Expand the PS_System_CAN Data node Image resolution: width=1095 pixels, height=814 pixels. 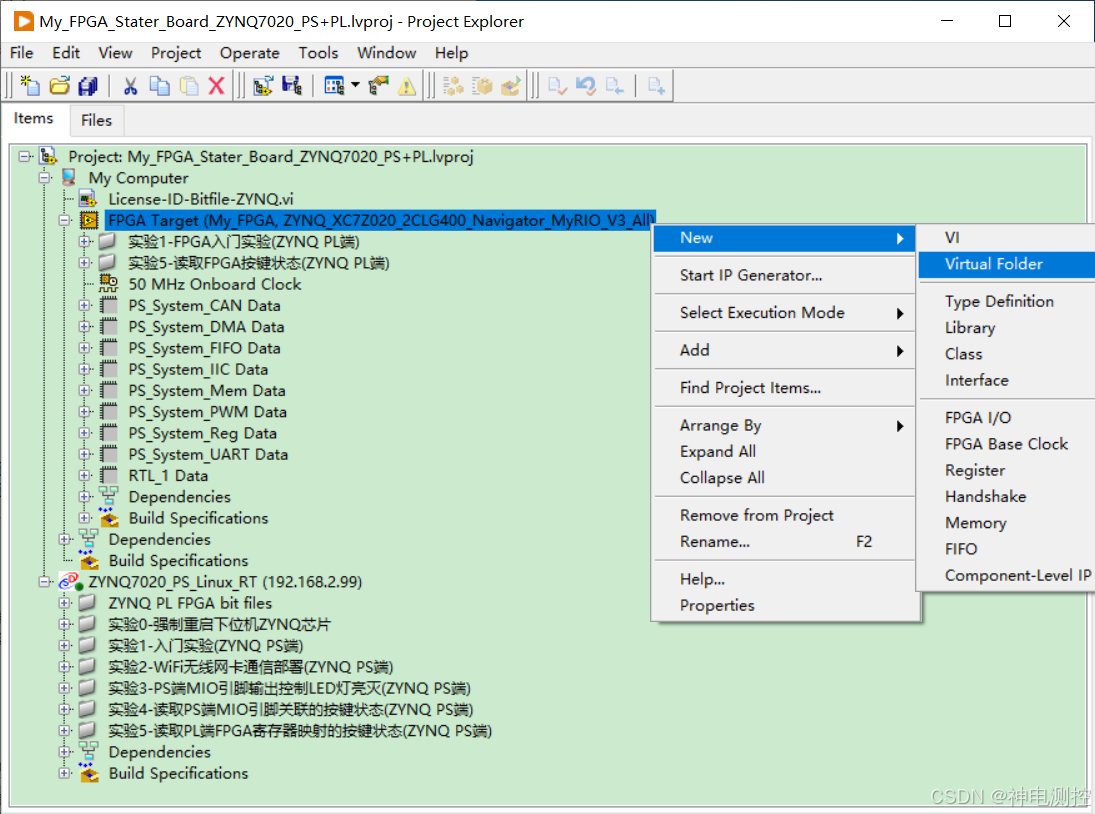point(84,305)
